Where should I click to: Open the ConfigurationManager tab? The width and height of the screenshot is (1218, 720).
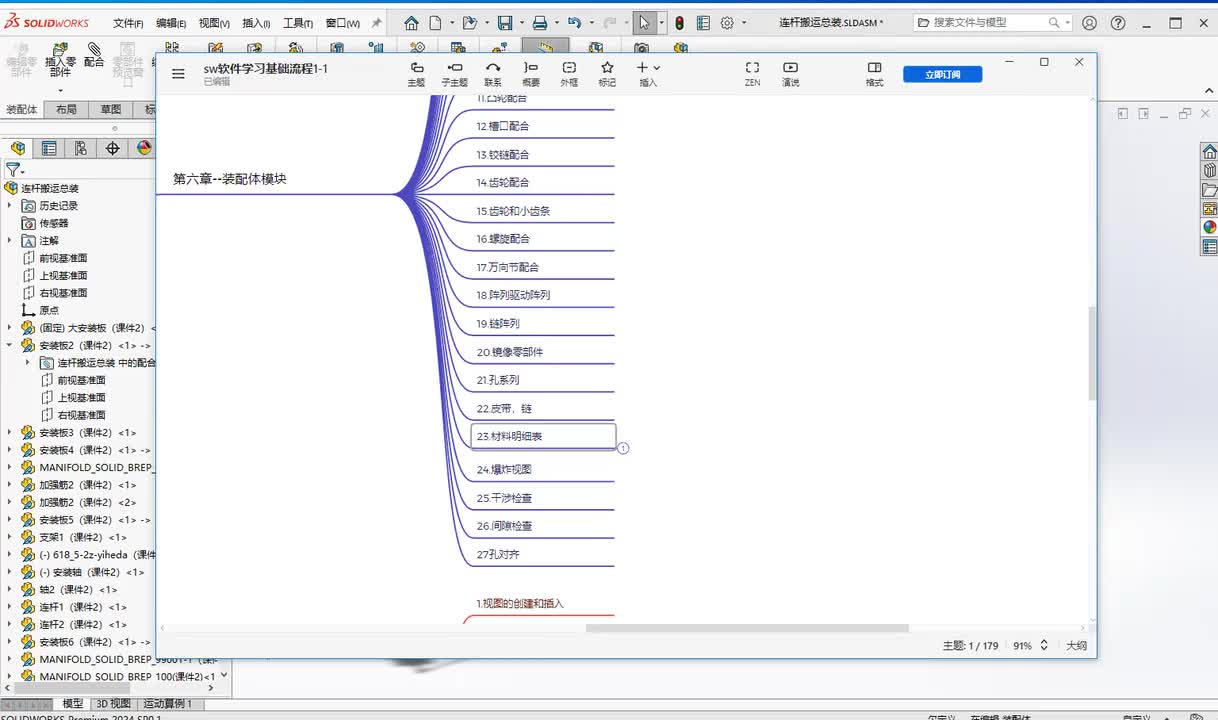tap(81, 148)
